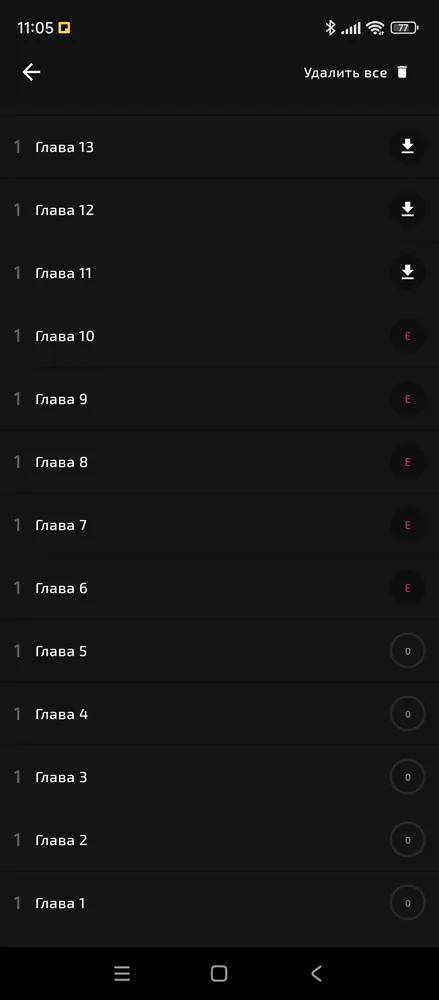The height and width of the screenshot is (1000, 439).
Task: Tap the progress circle for Глава 3
Action: tap(408, 777)
